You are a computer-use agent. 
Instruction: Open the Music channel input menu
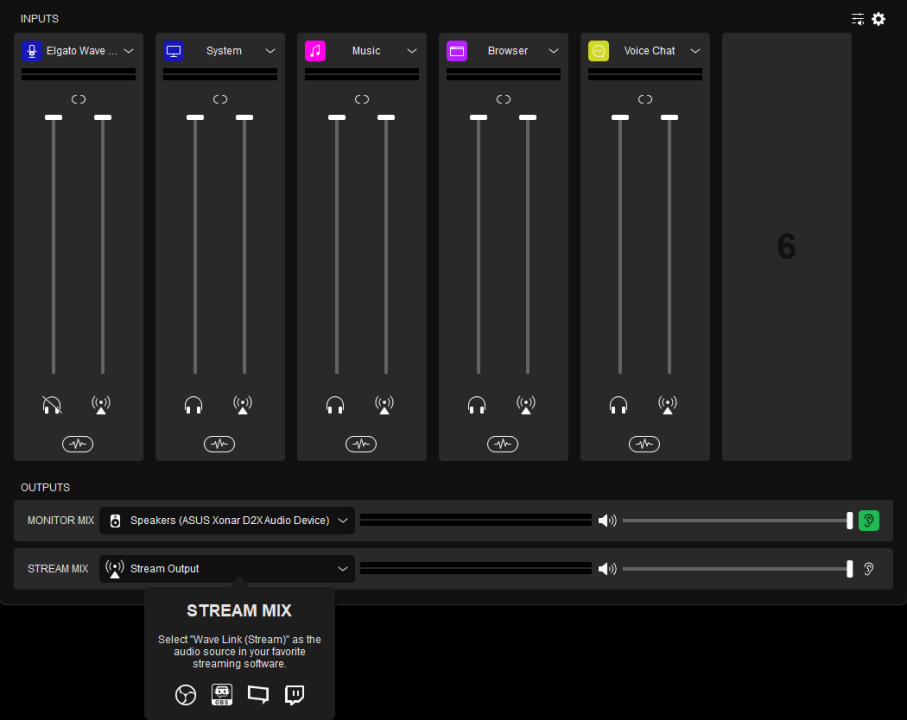412,51
